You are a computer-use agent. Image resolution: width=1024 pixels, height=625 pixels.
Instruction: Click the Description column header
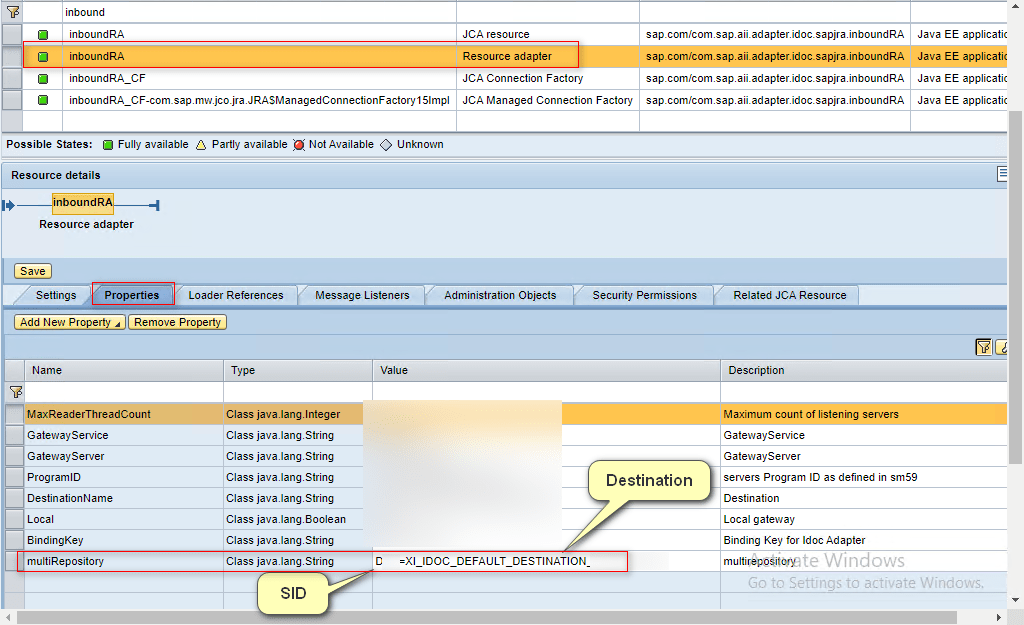pos(756,370)
